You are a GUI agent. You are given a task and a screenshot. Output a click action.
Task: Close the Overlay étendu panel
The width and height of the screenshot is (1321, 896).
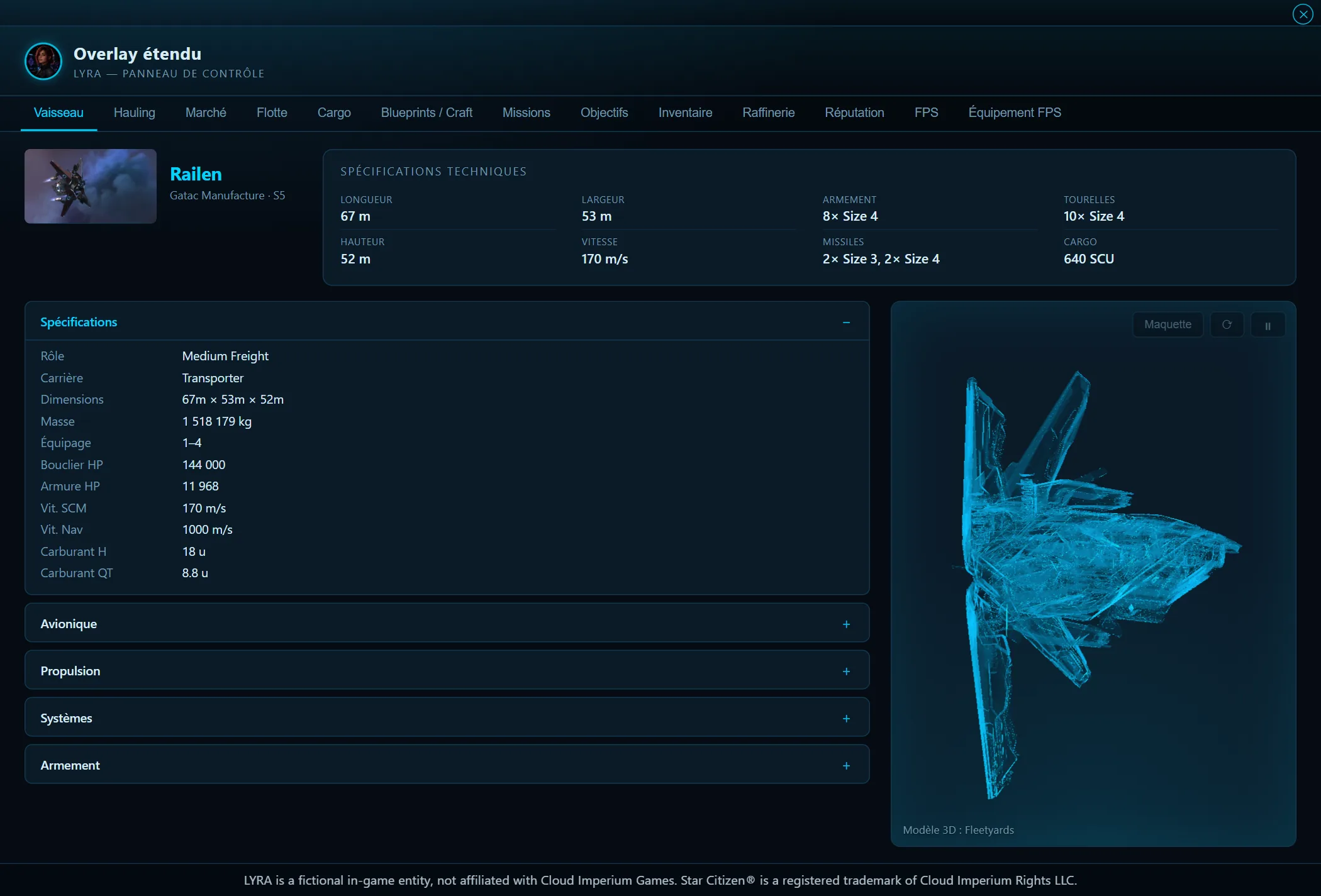pyautogui.click(x=1303, y=14)
